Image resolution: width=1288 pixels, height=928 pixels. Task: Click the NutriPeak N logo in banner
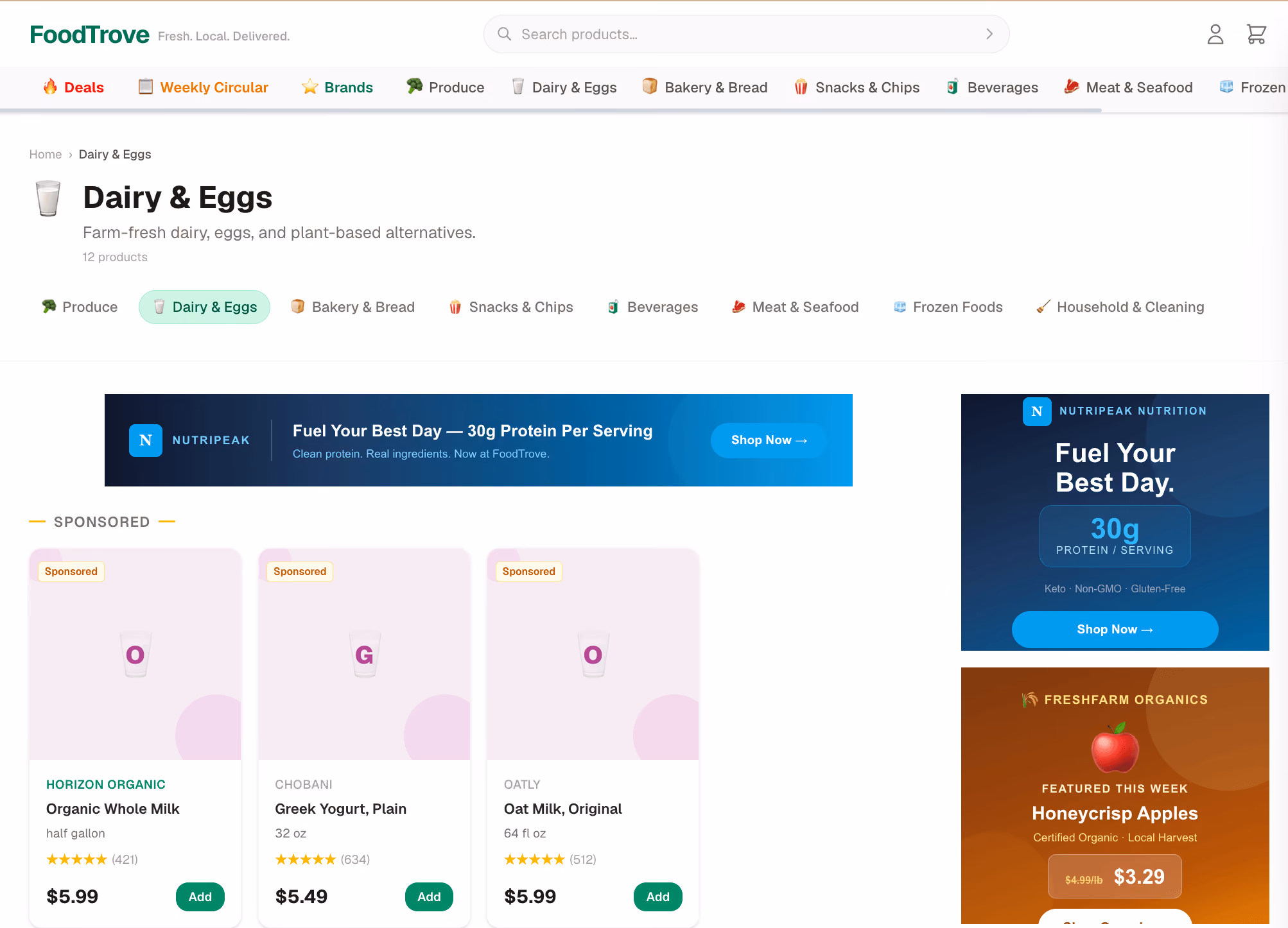(x=146, y=440)
